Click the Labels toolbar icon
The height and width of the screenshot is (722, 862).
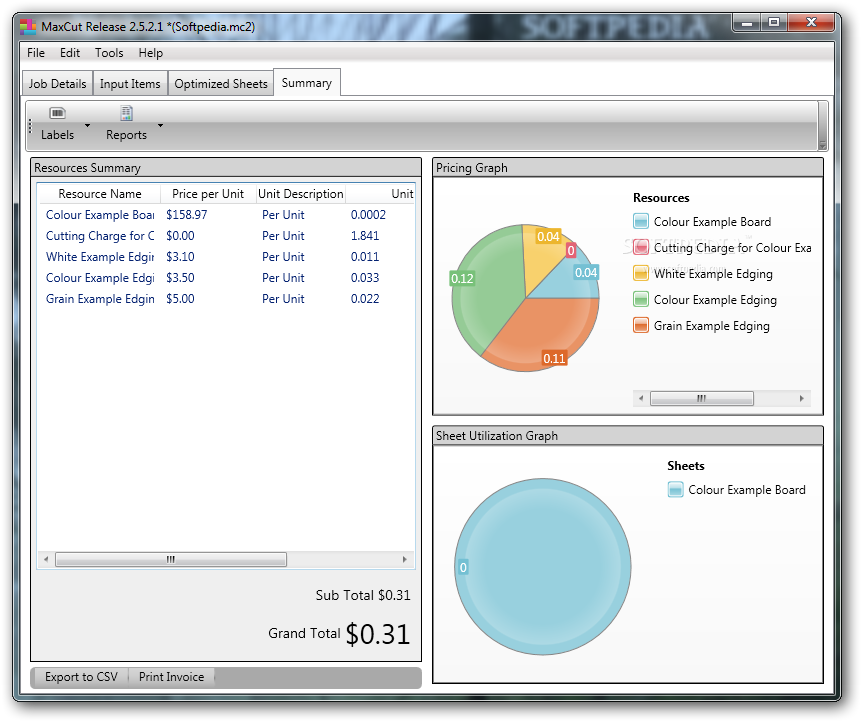point(57,113)
